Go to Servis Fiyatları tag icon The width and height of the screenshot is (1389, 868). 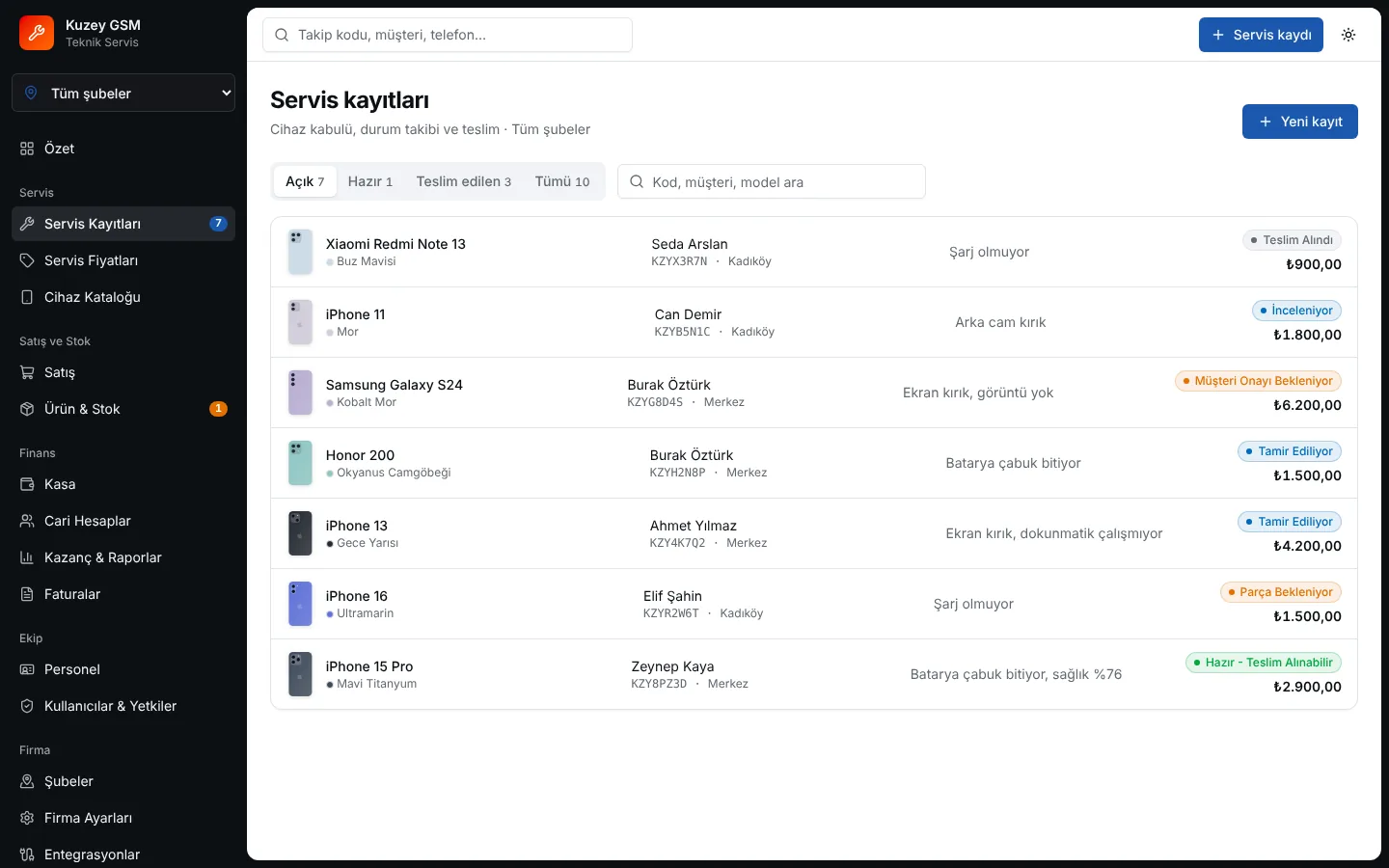click(x=27, y=260)
